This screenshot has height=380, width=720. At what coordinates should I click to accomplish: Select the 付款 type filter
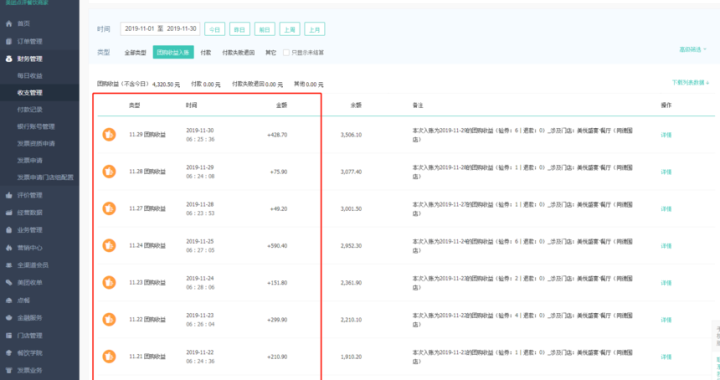pyautogui.click(x=206, y=53)
